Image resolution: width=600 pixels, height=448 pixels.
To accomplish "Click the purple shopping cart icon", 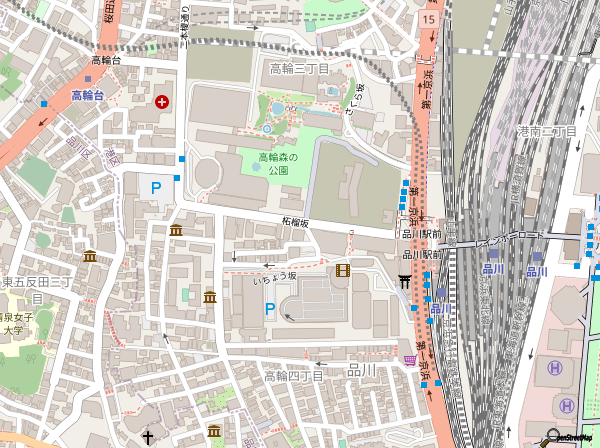I will [409, 360].
